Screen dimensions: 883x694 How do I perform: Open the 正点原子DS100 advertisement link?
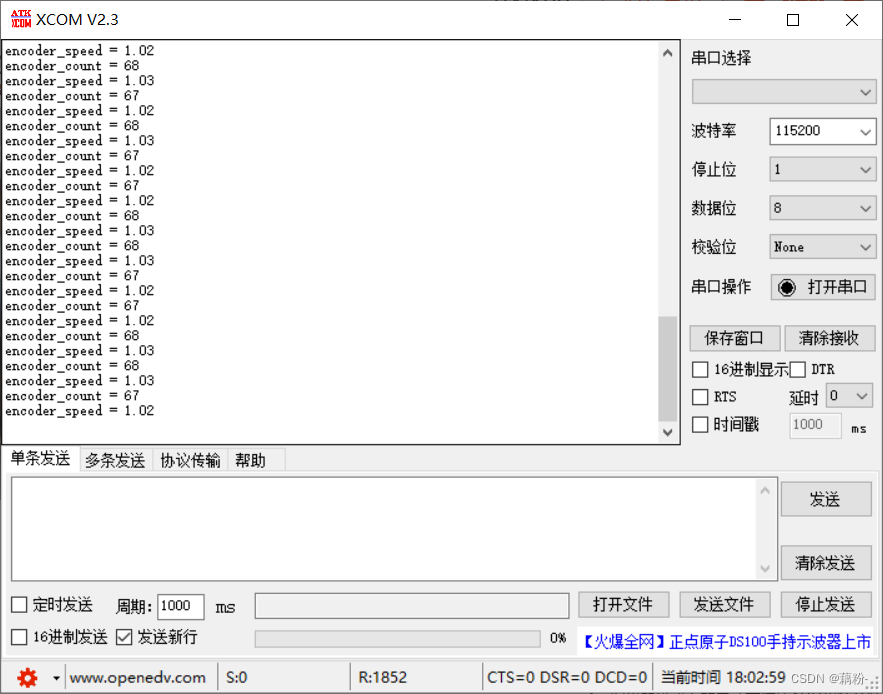[x=726, y=642]
